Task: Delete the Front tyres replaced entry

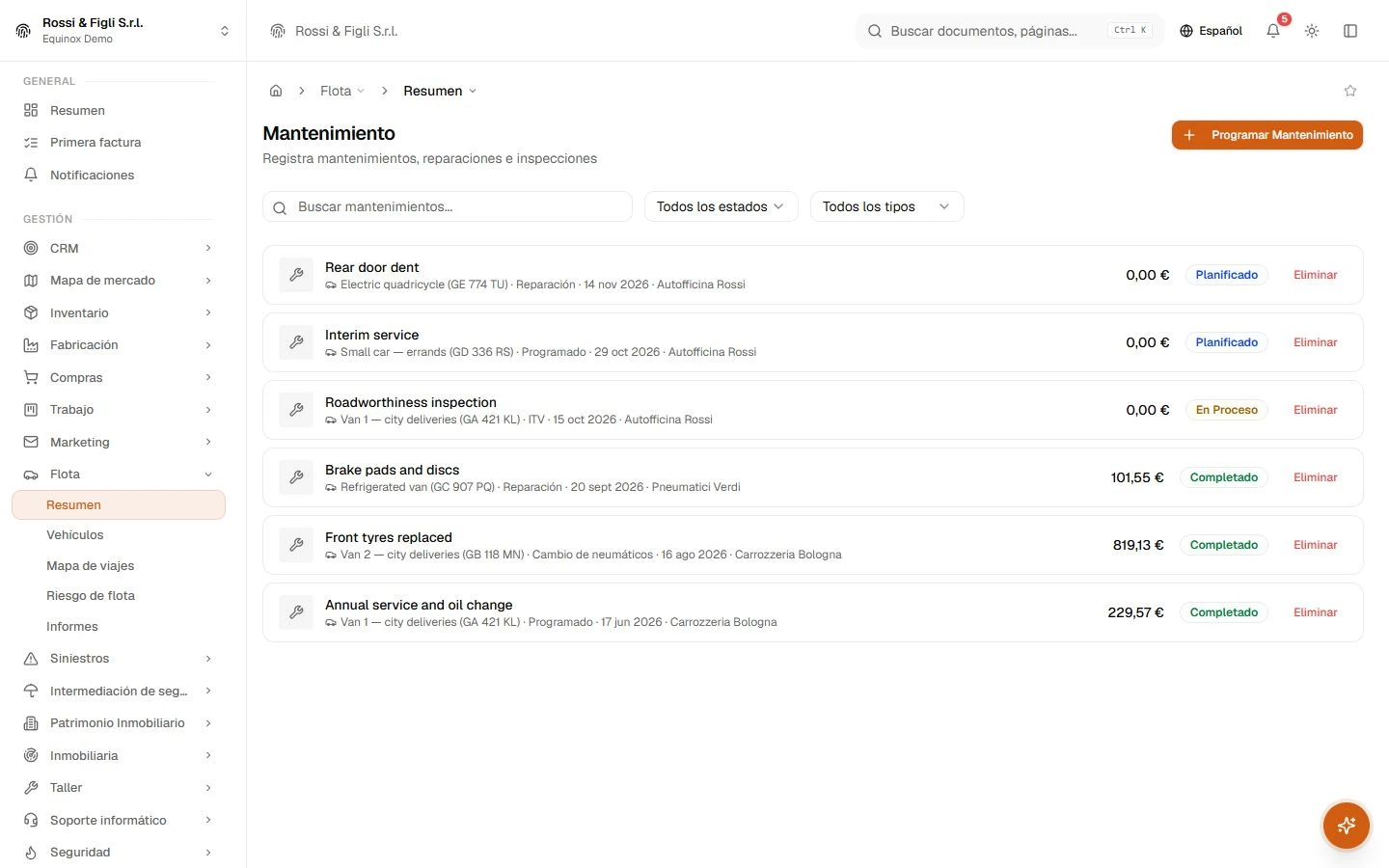Action: [1316, 545]
